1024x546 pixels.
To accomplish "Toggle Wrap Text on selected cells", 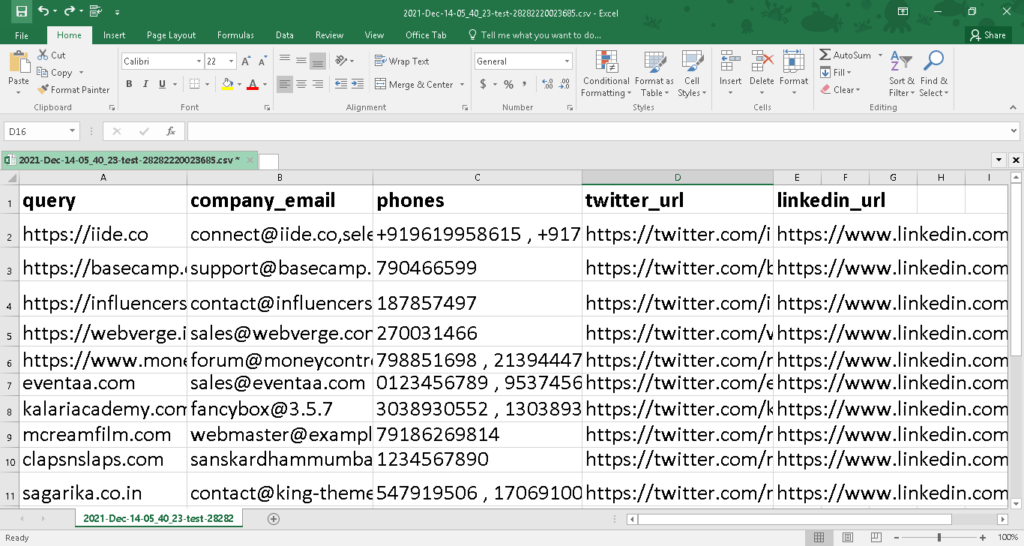I will click(402, 61).
